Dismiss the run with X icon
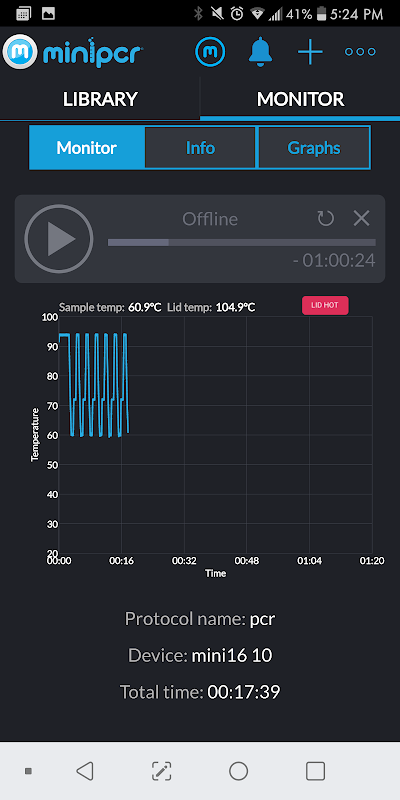 pos(362,219)
